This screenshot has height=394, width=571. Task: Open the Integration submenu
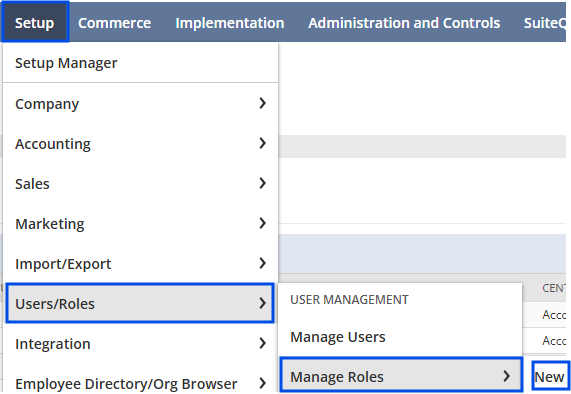click(140, 343)
